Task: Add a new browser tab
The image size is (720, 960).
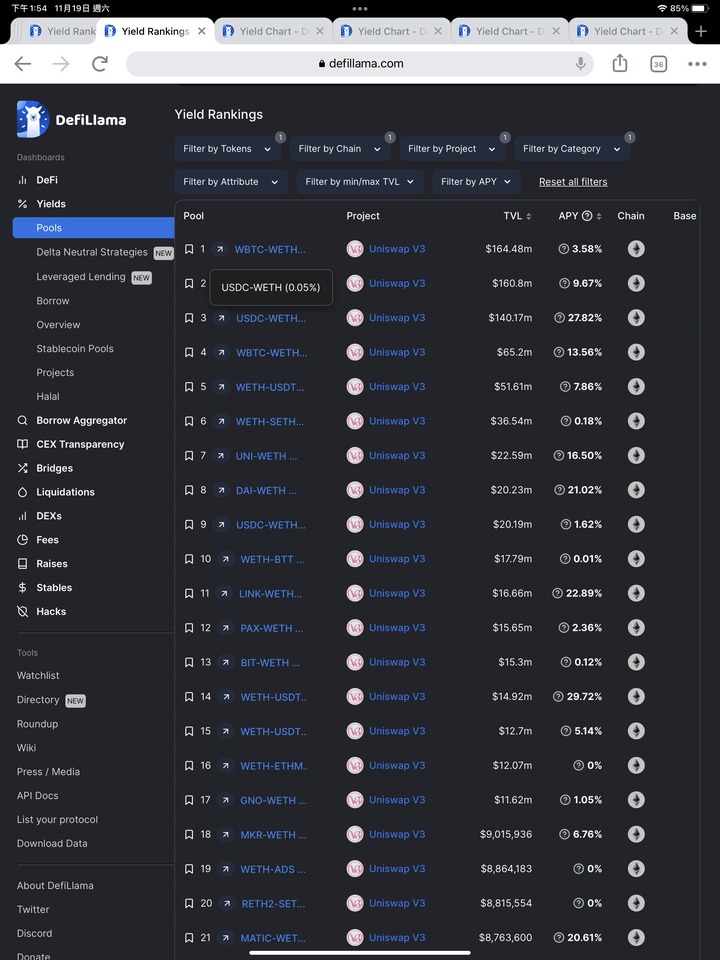Action: point(701,31)
